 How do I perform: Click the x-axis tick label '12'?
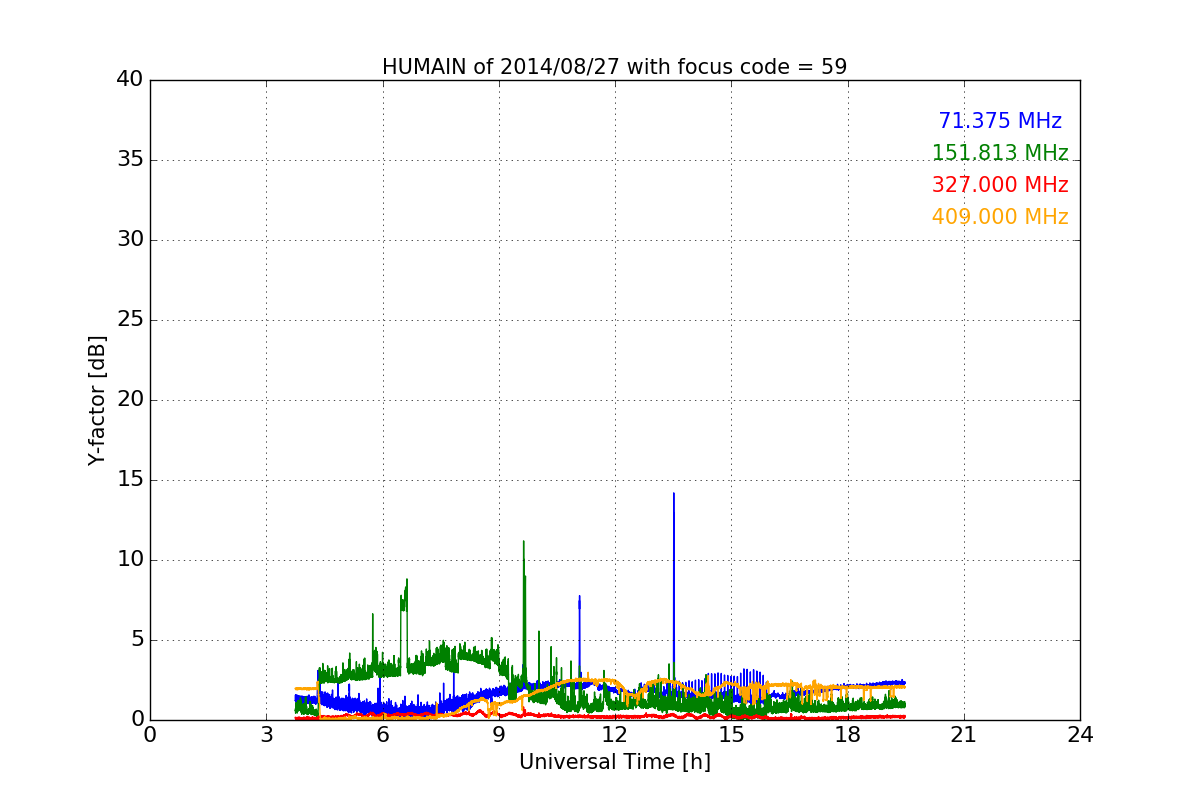pyautogui.click(x=614, y=734)
